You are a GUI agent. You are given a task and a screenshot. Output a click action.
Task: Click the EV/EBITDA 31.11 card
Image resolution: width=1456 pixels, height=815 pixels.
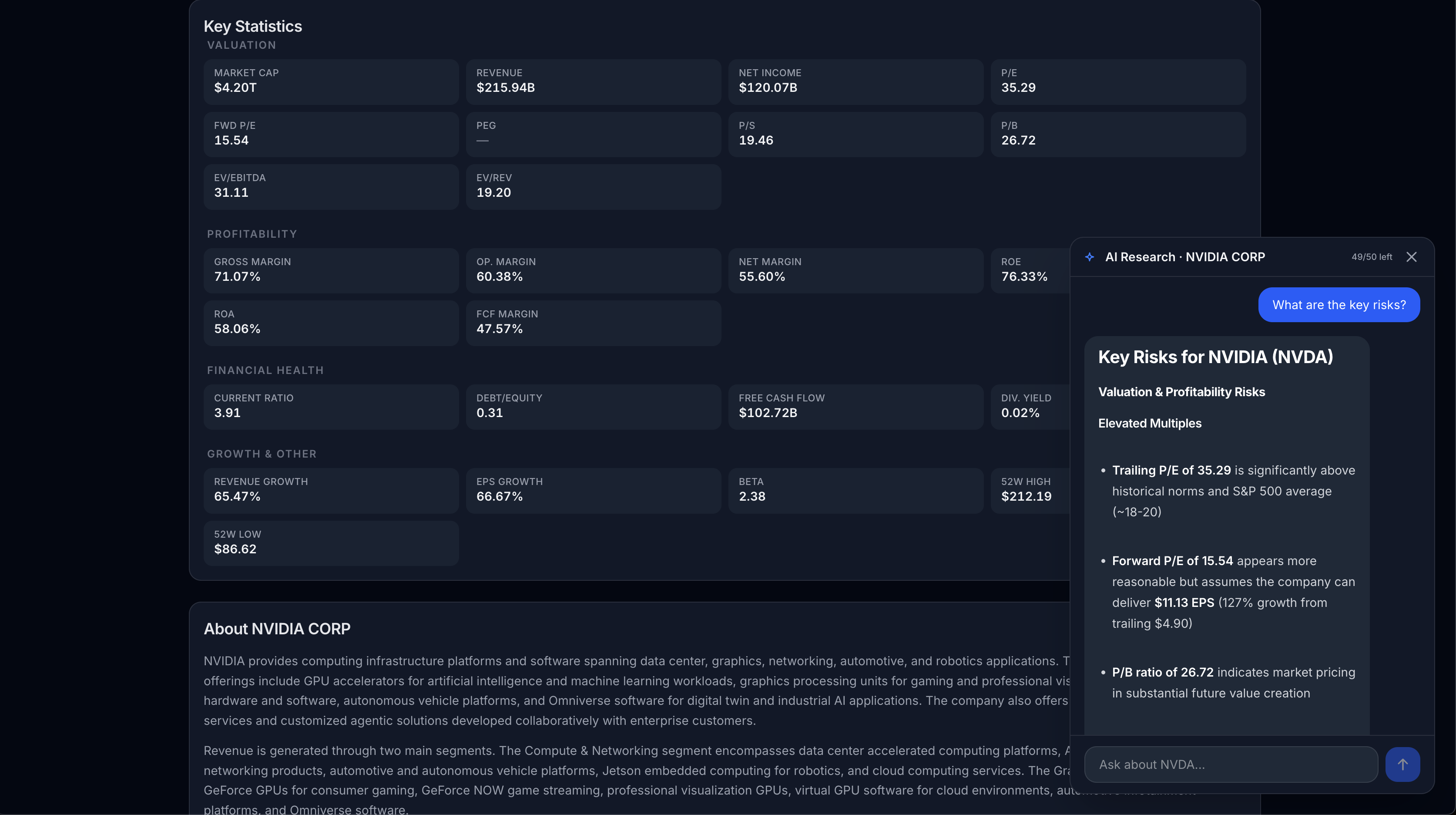(x=331, y=187)
